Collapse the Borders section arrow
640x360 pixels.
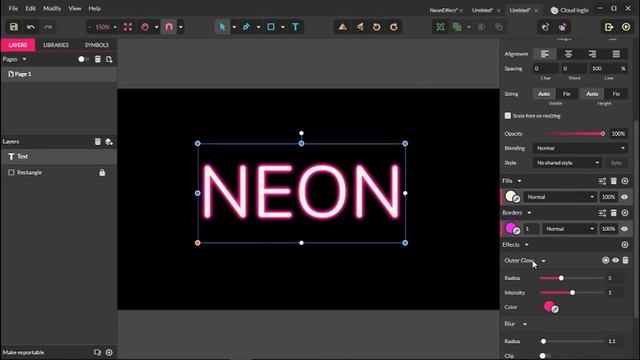[529, 213]
